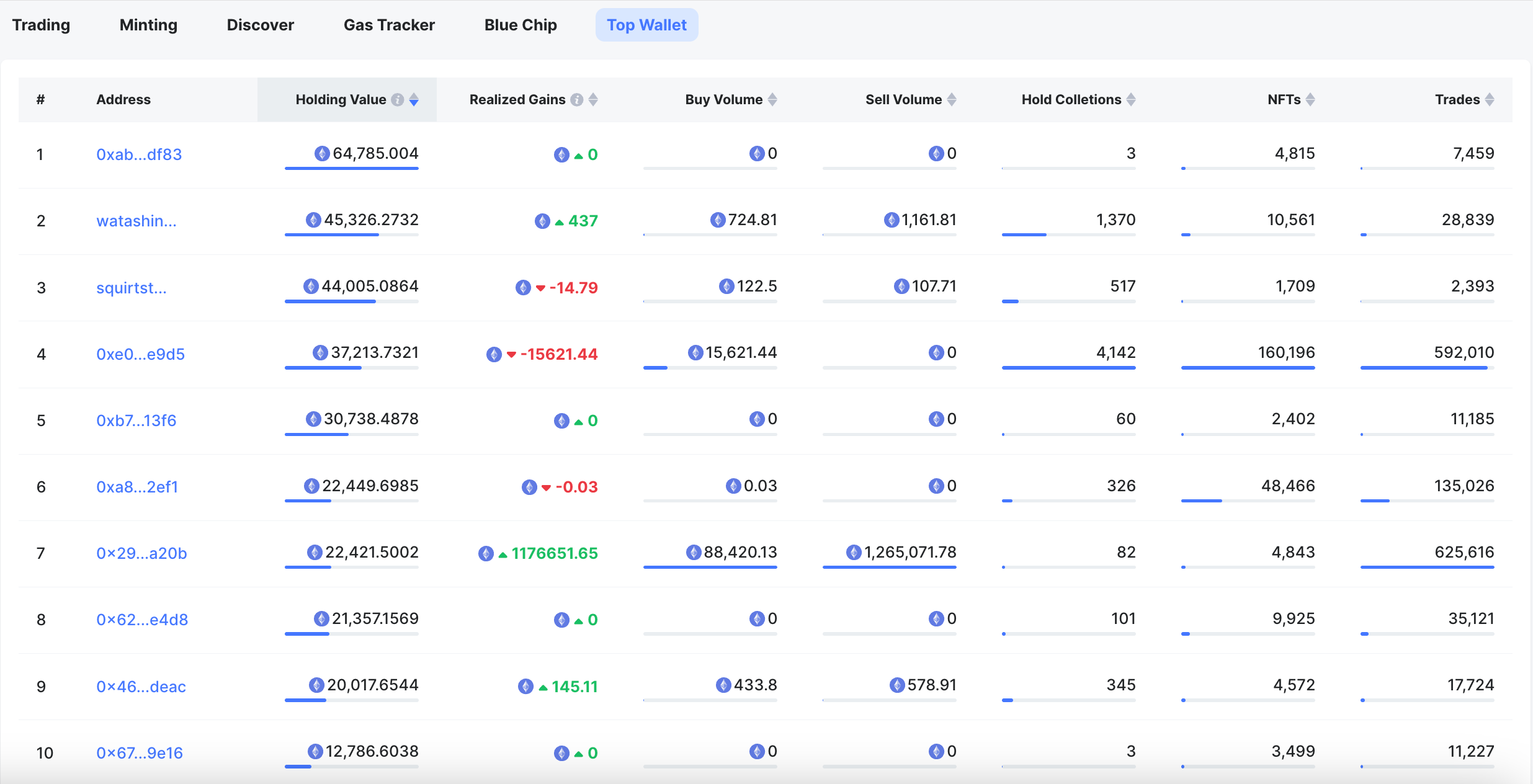Viewport: 1533px width, 784px height.
Task: Open wallet address 0x29...a20b
Action: pos(141,553)
